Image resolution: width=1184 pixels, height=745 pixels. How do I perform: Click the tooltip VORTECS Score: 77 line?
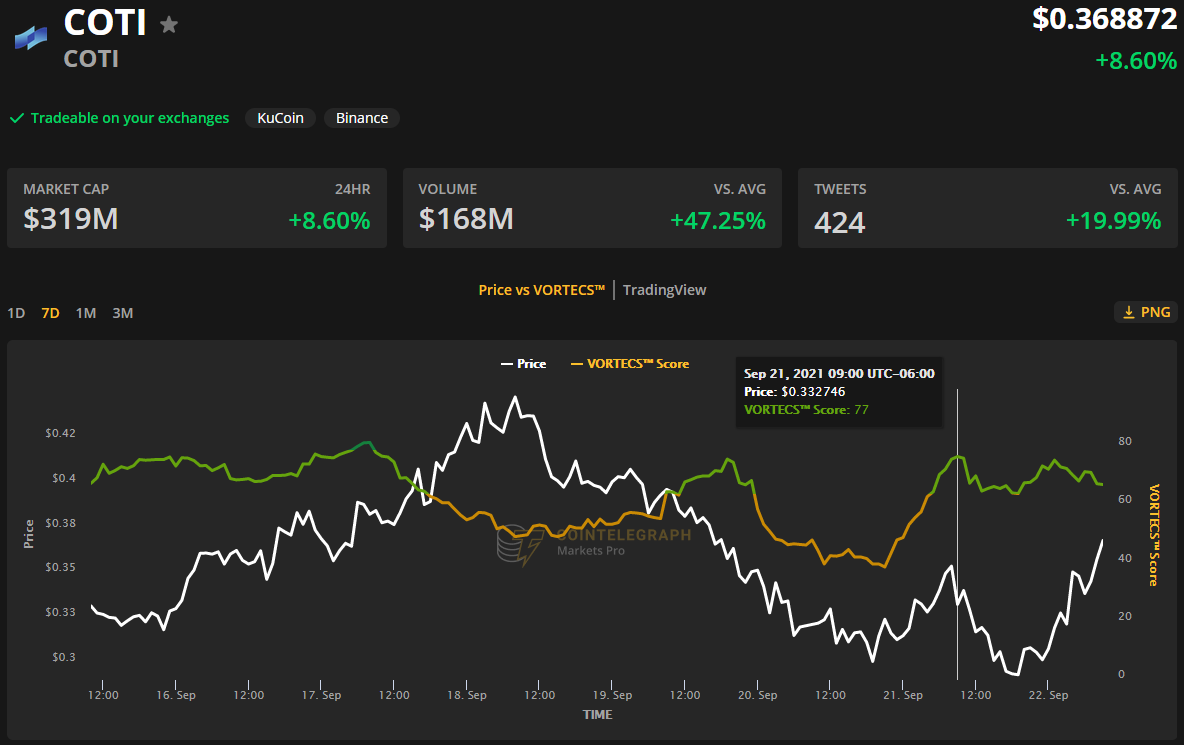tap(806, 410)
